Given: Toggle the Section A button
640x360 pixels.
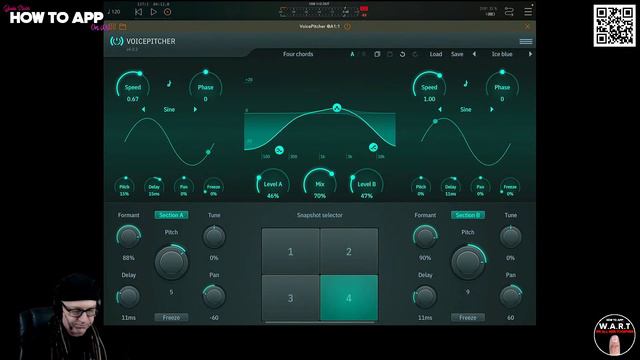Looking at the screenshot, I should click(171, 215).
